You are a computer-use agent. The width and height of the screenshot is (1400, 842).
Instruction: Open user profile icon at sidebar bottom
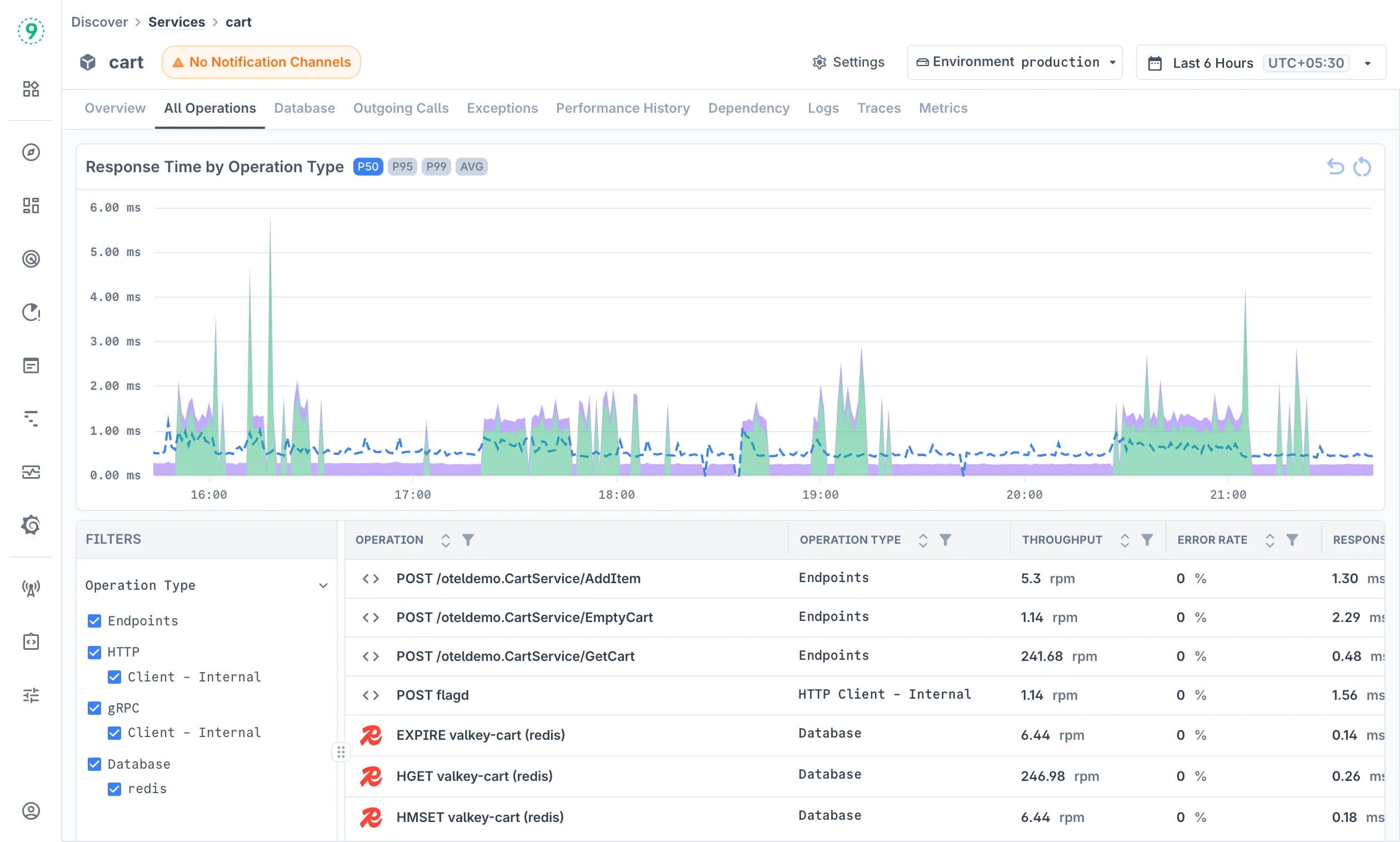[31, 811]
